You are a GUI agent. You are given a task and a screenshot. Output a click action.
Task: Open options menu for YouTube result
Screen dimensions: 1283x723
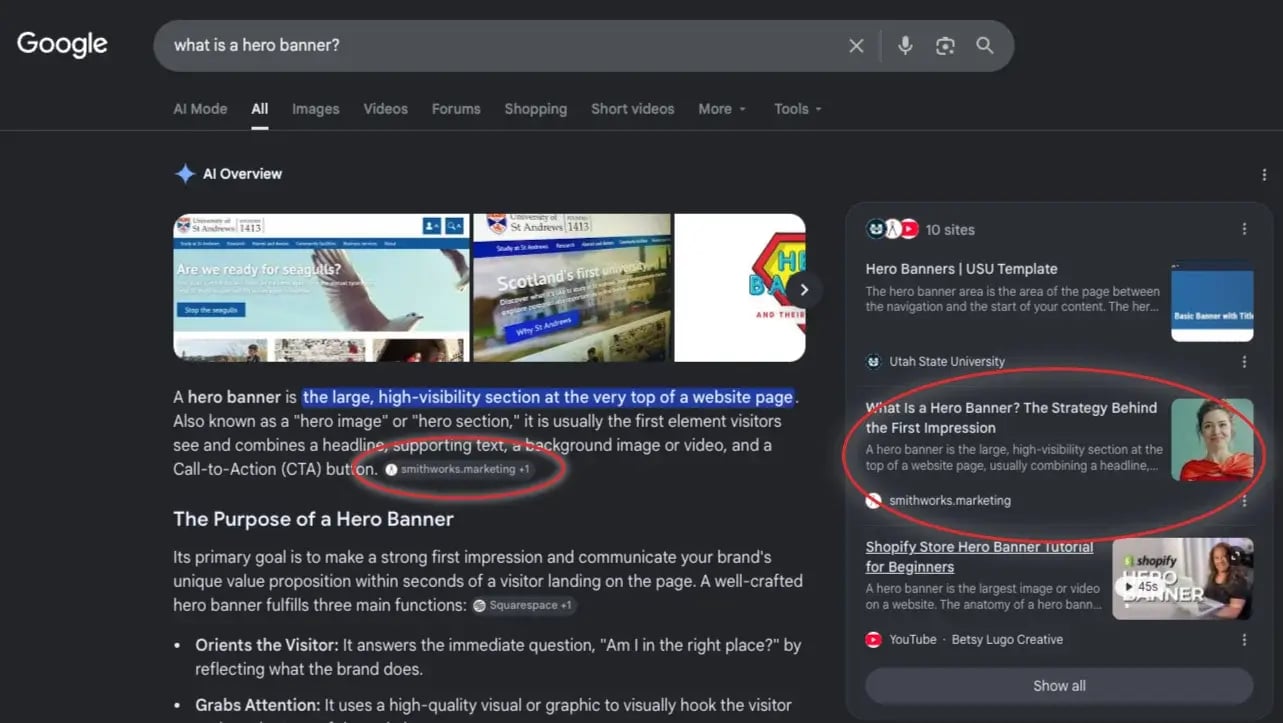[x=1244, y=639]
